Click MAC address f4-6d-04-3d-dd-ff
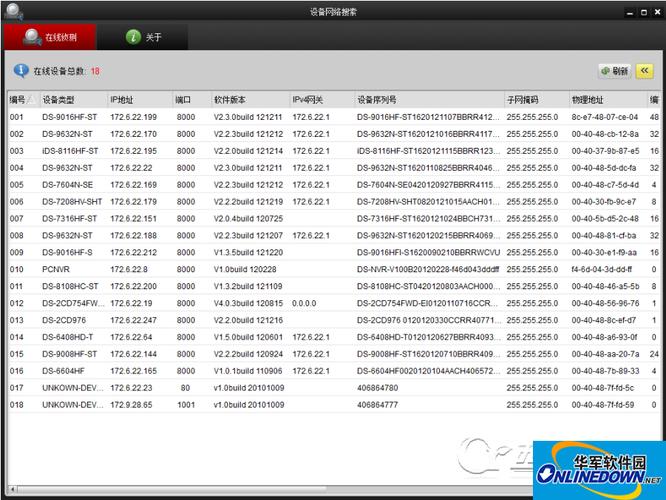666x500 pixels. click(601, 269)
